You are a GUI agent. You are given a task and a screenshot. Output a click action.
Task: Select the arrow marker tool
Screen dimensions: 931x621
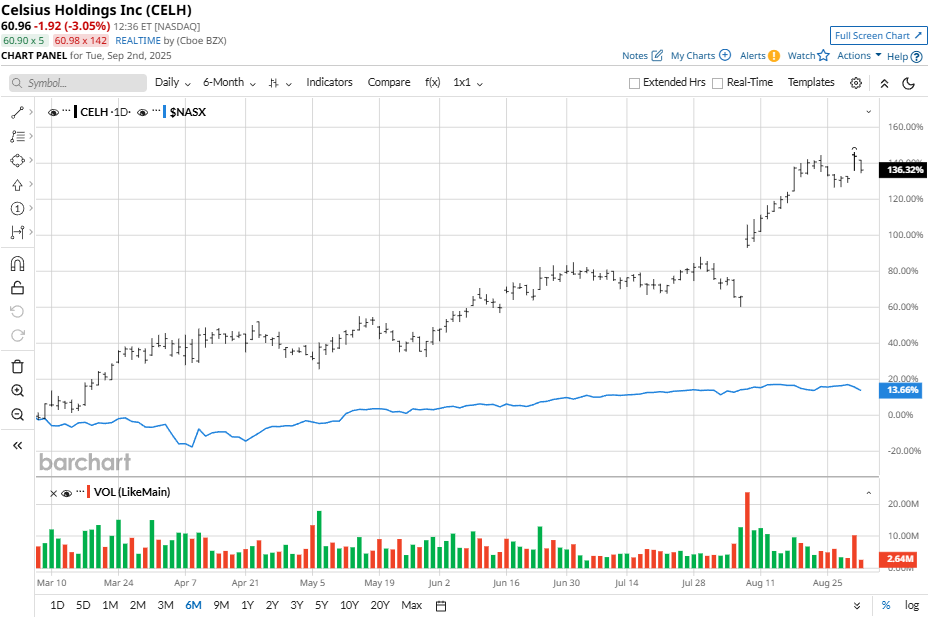17,185
